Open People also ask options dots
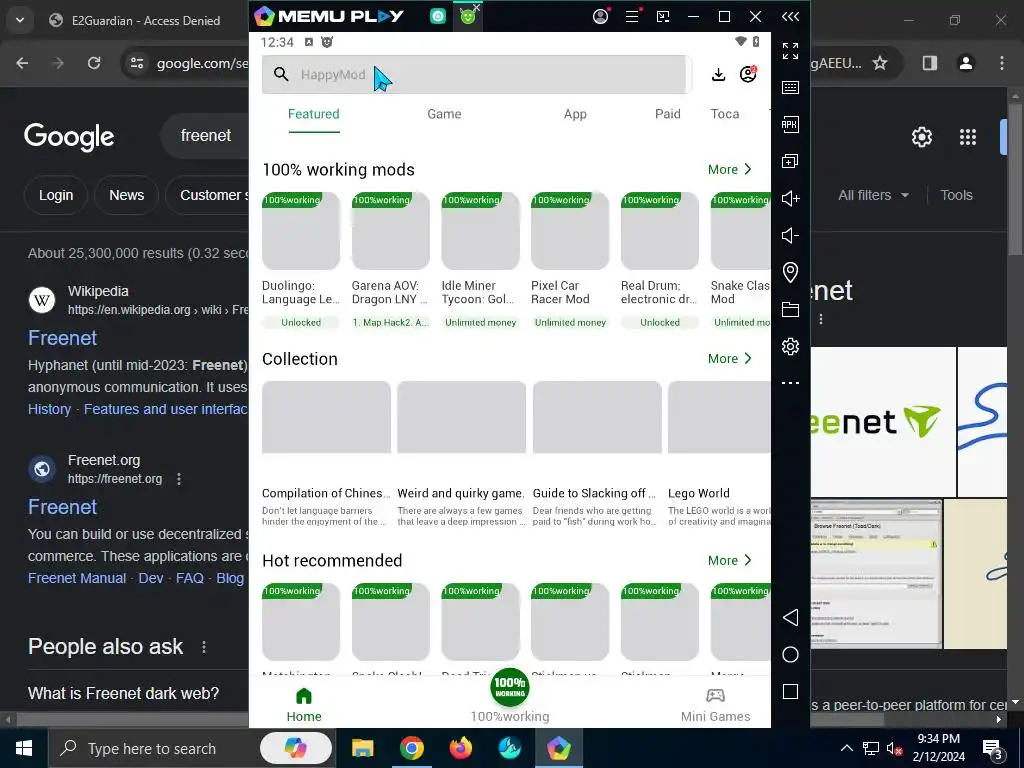The image size is (1024, 768). click(204, 647)
